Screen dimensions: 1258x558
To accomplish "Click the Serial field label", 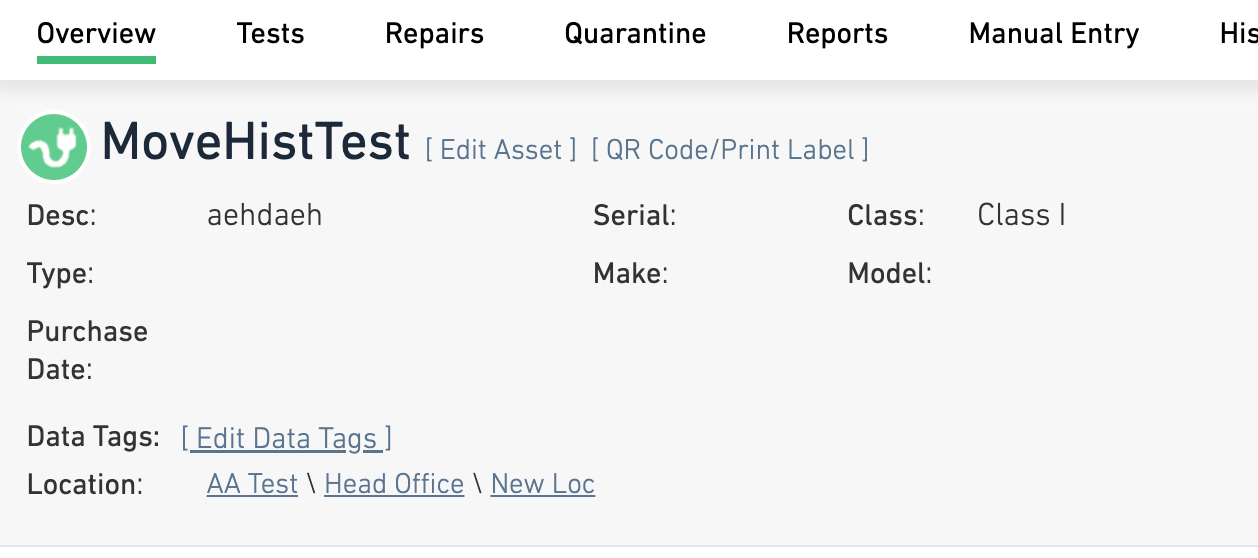I will click(635, 215).
